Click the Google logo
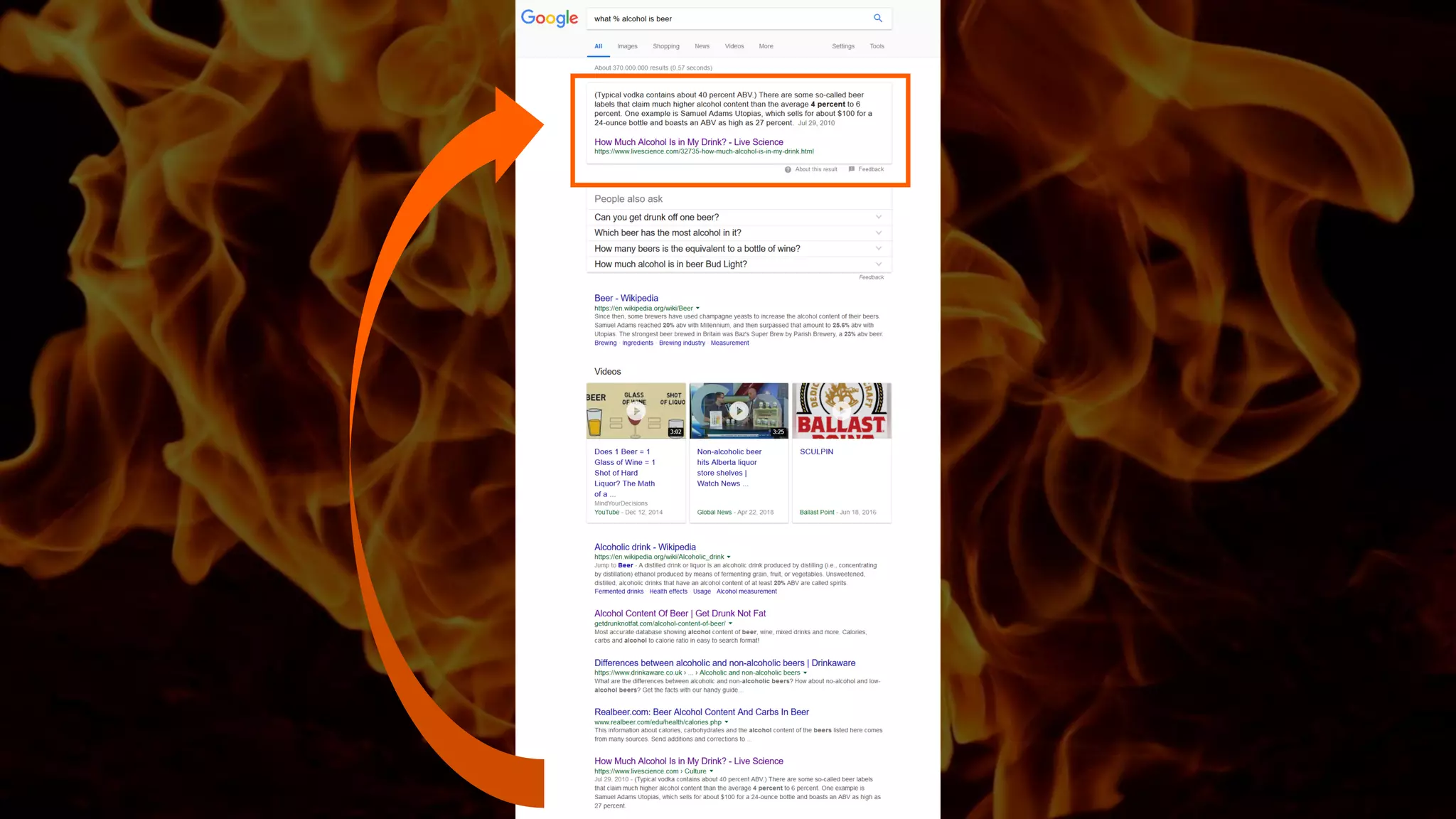1456x819 pixels. [x=549, y=18]
